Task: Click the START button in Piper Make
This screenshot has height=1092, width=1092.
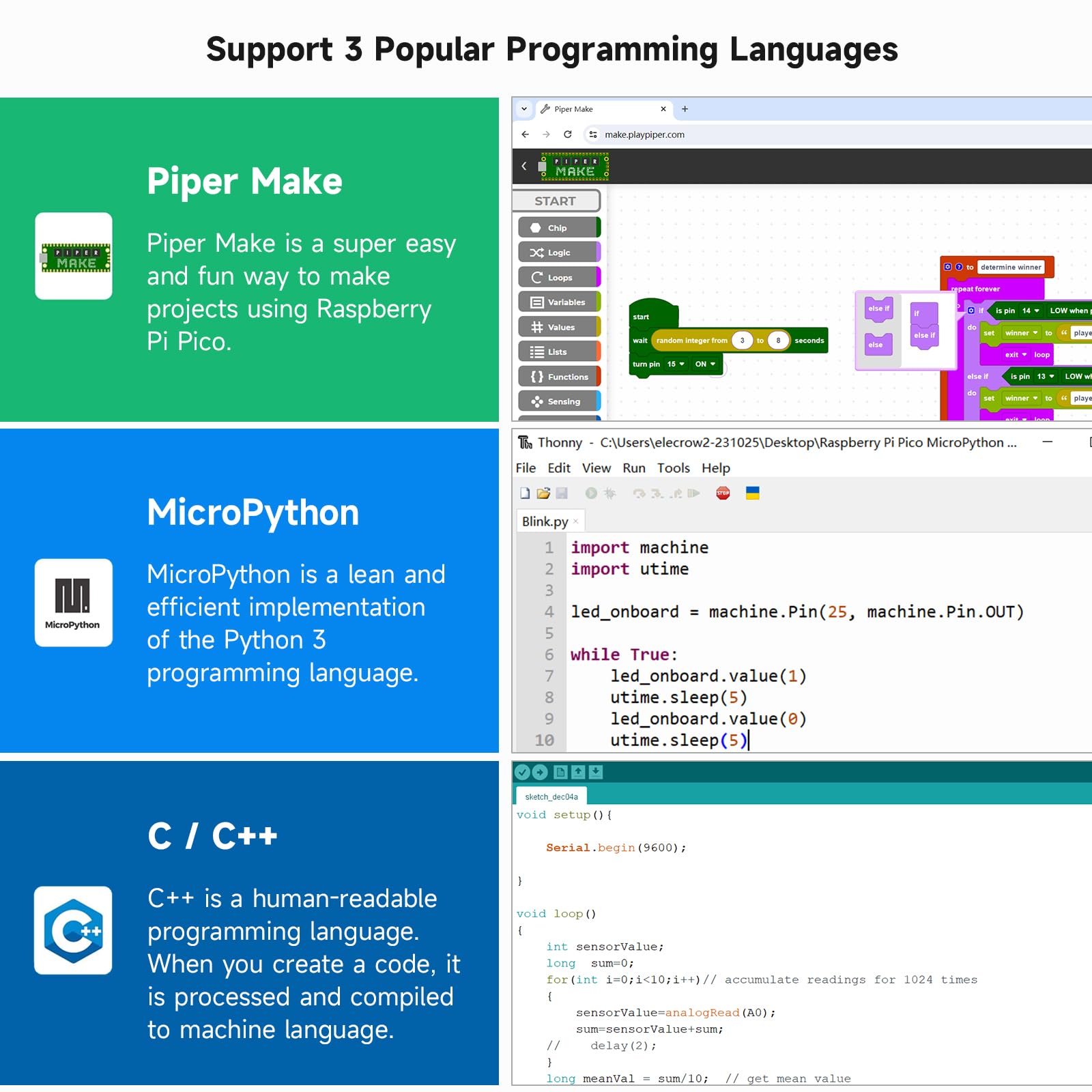Action: (x=556, y=201)
